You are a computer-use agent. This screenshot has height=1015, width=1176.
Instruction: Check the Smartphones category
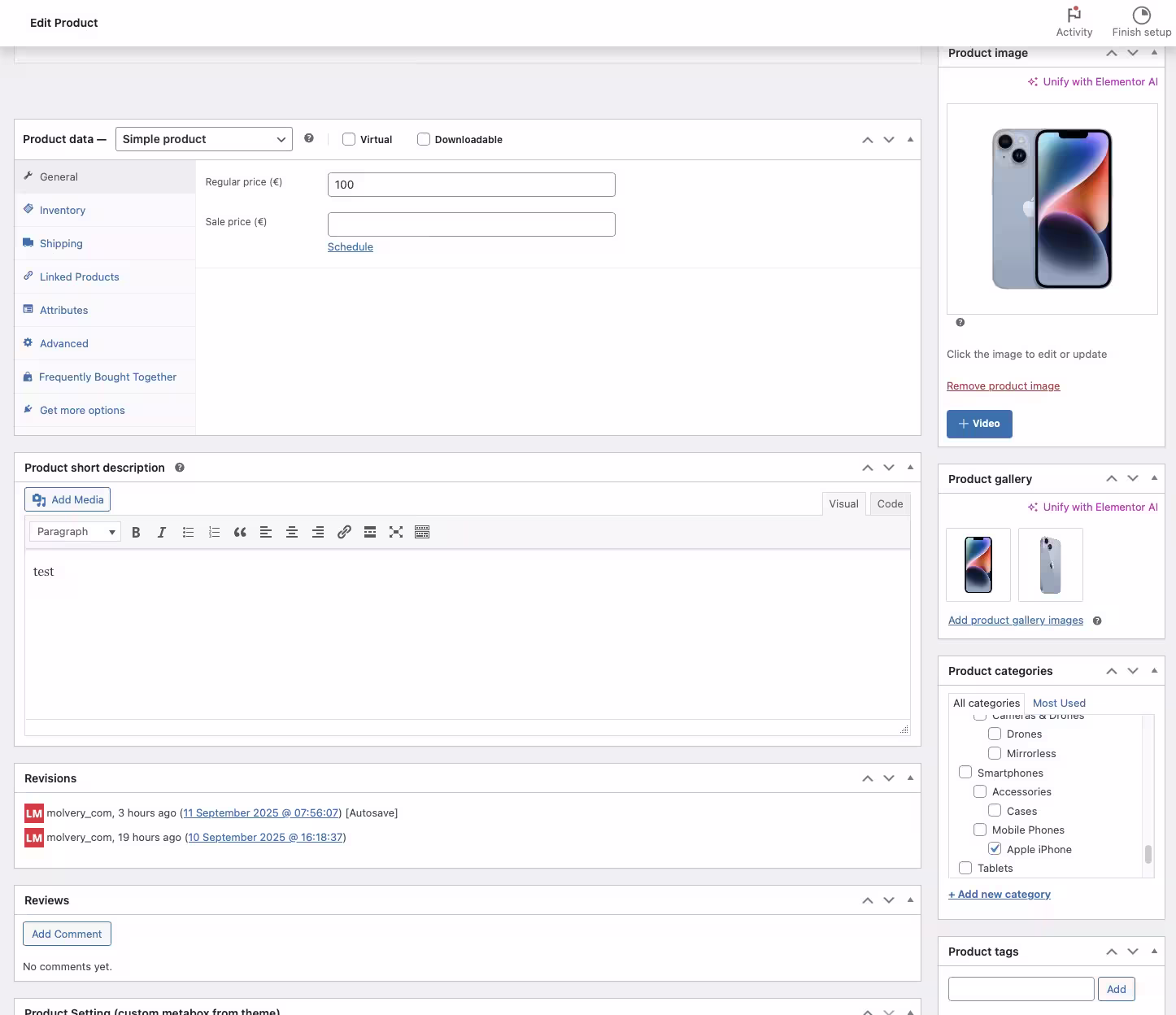[965, 772]
